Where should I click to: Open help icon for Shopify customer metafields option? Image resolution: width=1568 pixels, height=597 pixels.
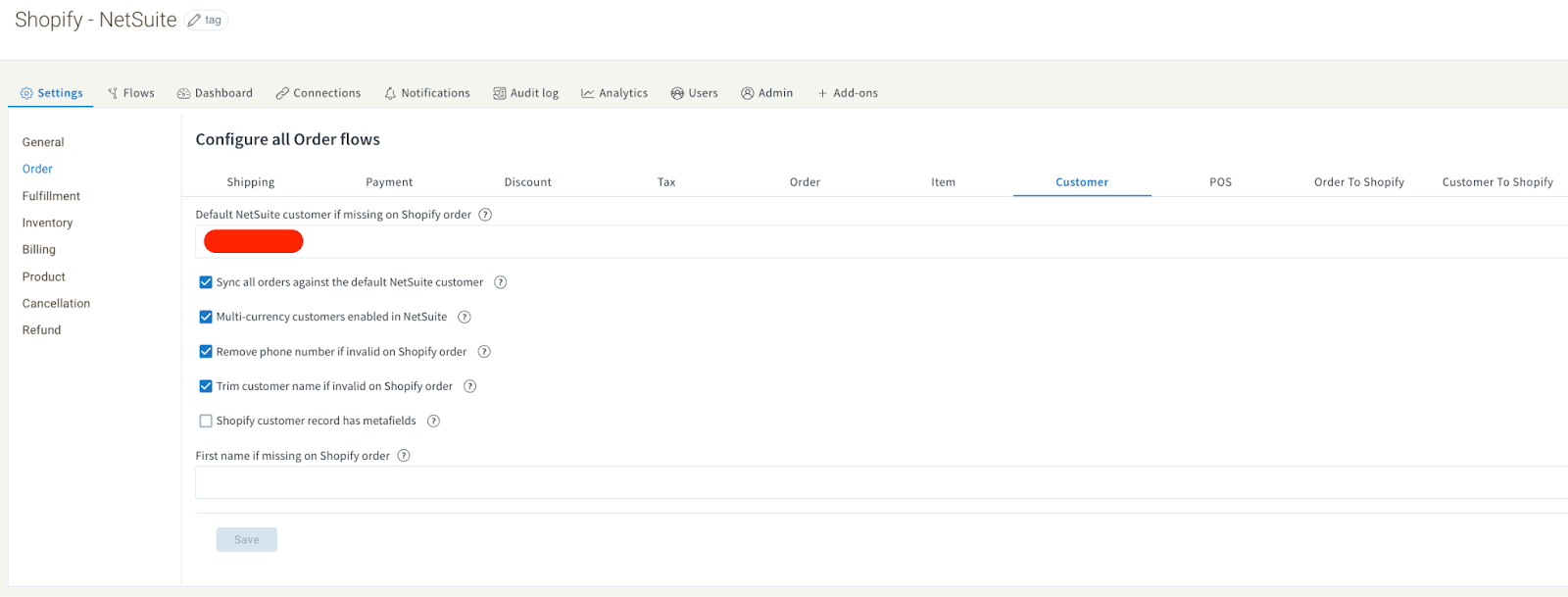click(433, 422)
